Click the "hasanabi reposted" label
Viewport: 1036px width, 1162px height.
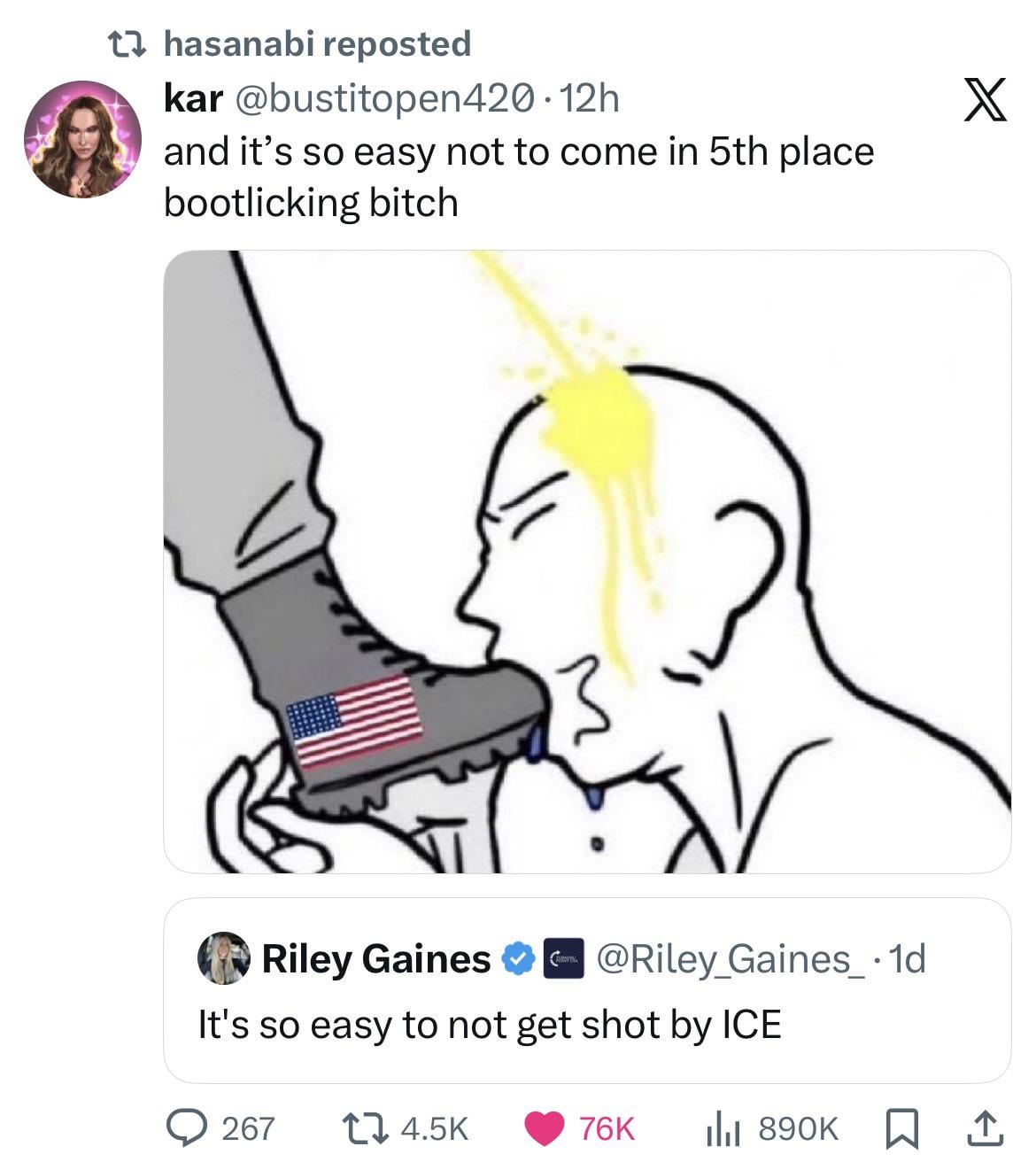[318, 43]
